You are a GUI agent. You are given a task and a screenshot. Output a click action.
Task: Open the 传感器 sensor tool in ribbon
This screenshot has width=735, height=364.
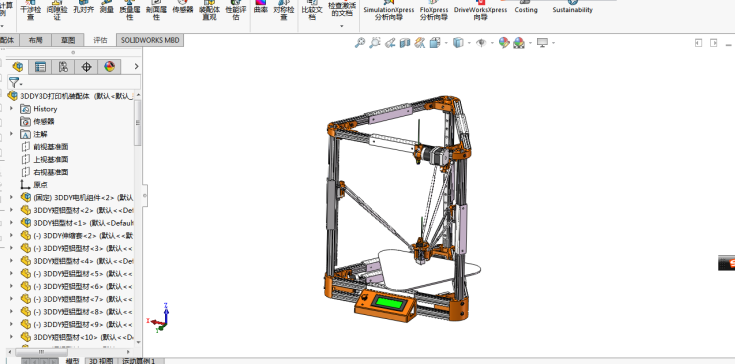[183, 7]
